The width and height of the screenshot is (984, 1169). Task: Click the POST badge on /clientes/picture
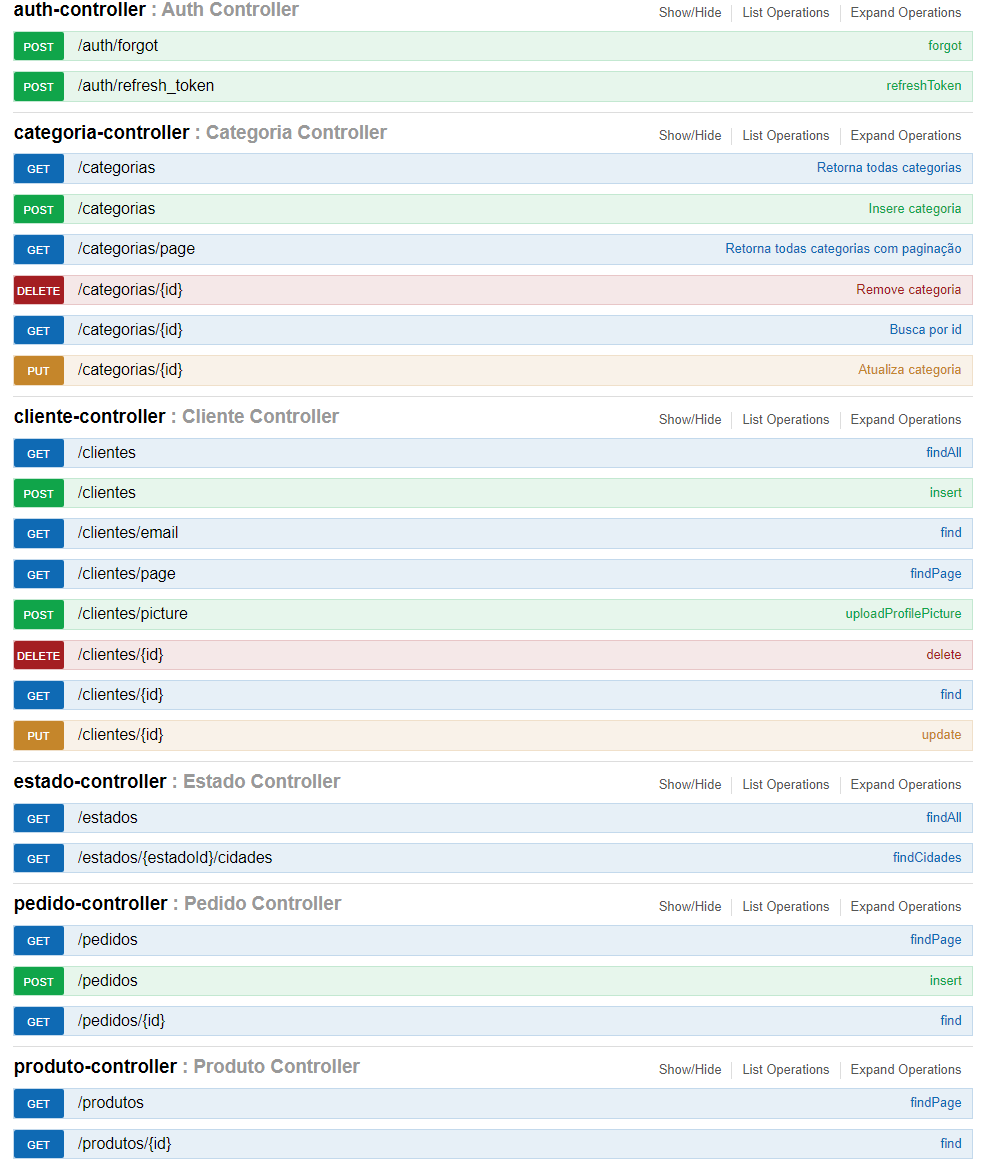38,614
